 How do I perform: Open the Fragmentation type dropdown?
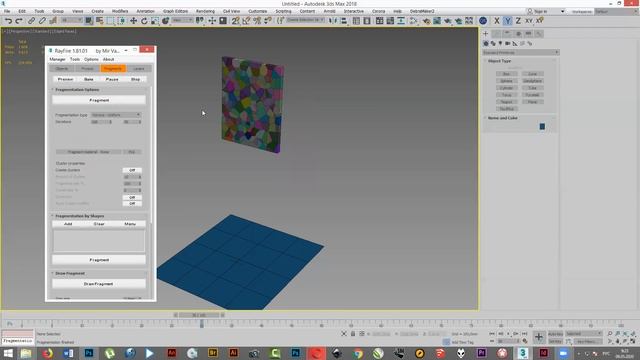coord(116,115)
